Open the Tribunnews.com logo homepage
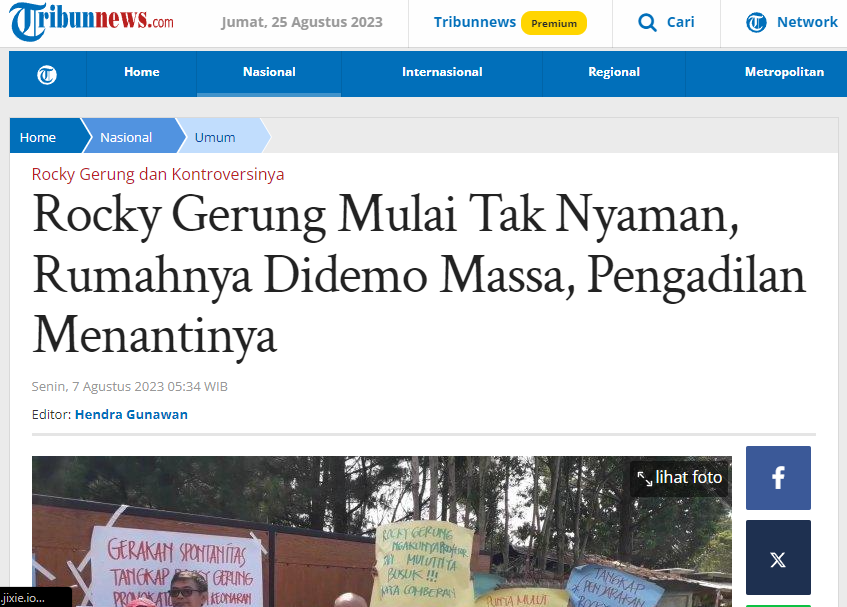The width and height of the screenshot is (847, 607). pos(92,22)
